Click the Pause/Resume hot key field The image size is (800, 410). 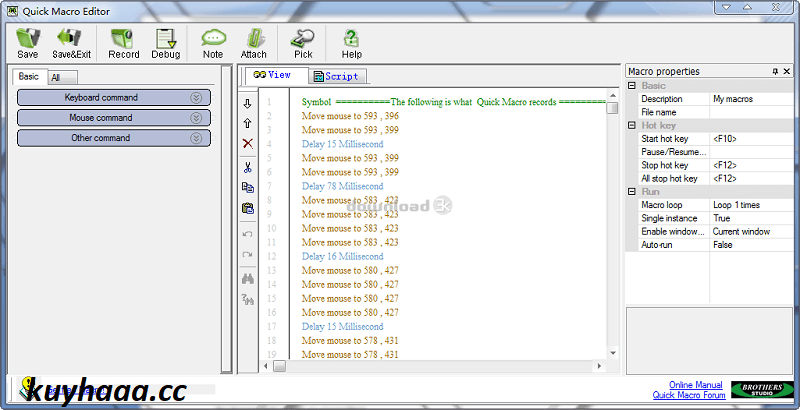tap(751, 152)
